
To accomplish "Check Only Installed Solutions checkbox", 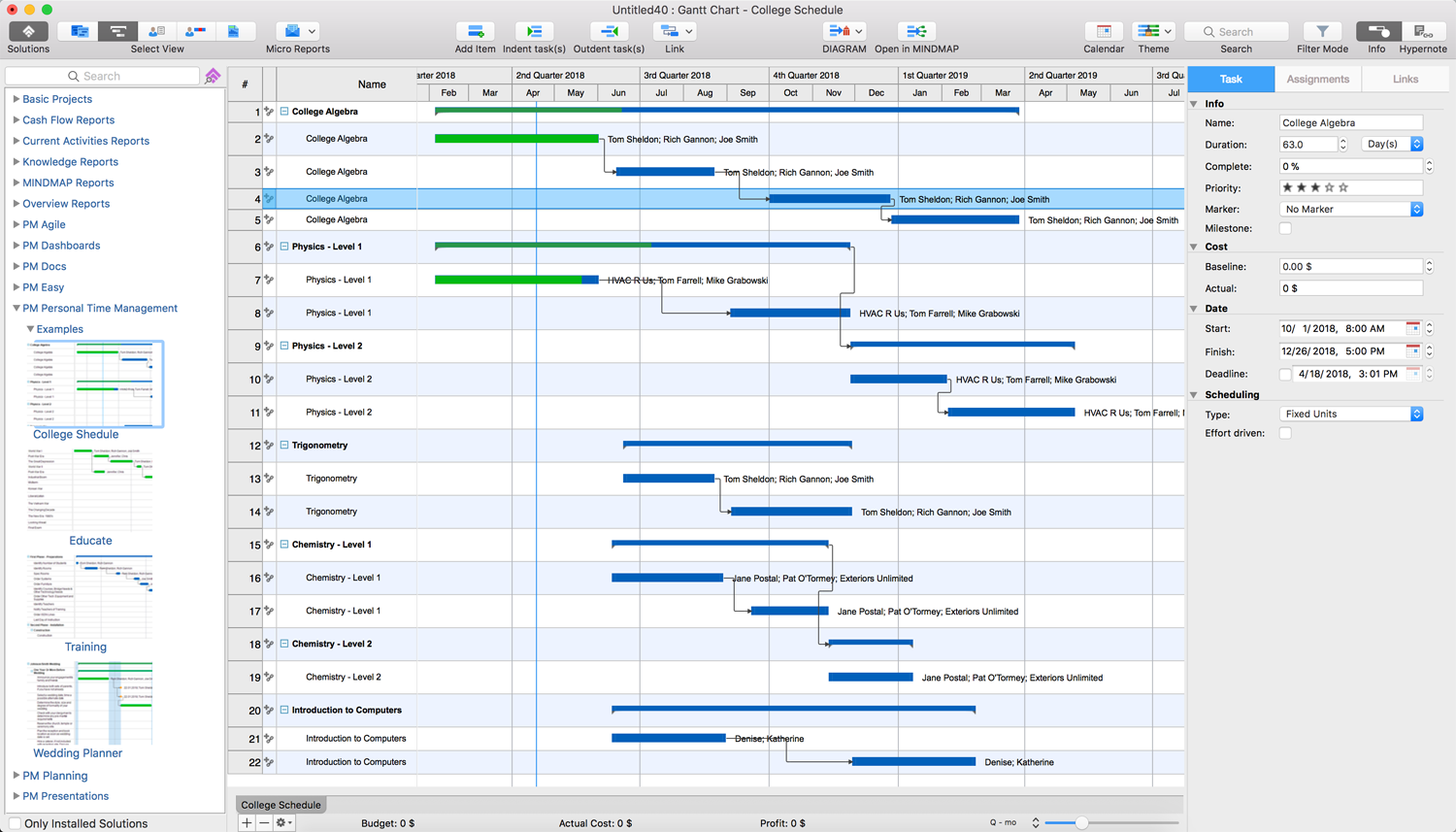I will 15,823.
